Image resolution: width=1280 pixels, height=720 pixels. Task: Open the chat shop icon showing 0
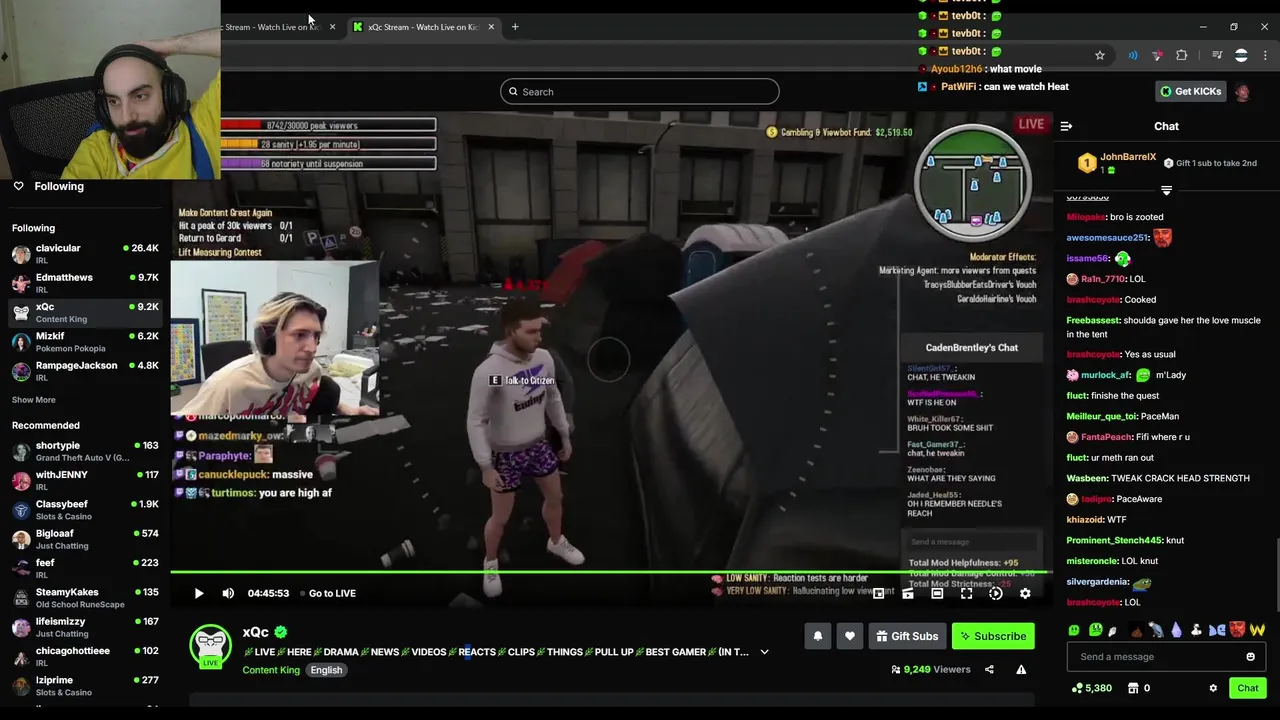pyautogui.click(x=1138, y=688)
